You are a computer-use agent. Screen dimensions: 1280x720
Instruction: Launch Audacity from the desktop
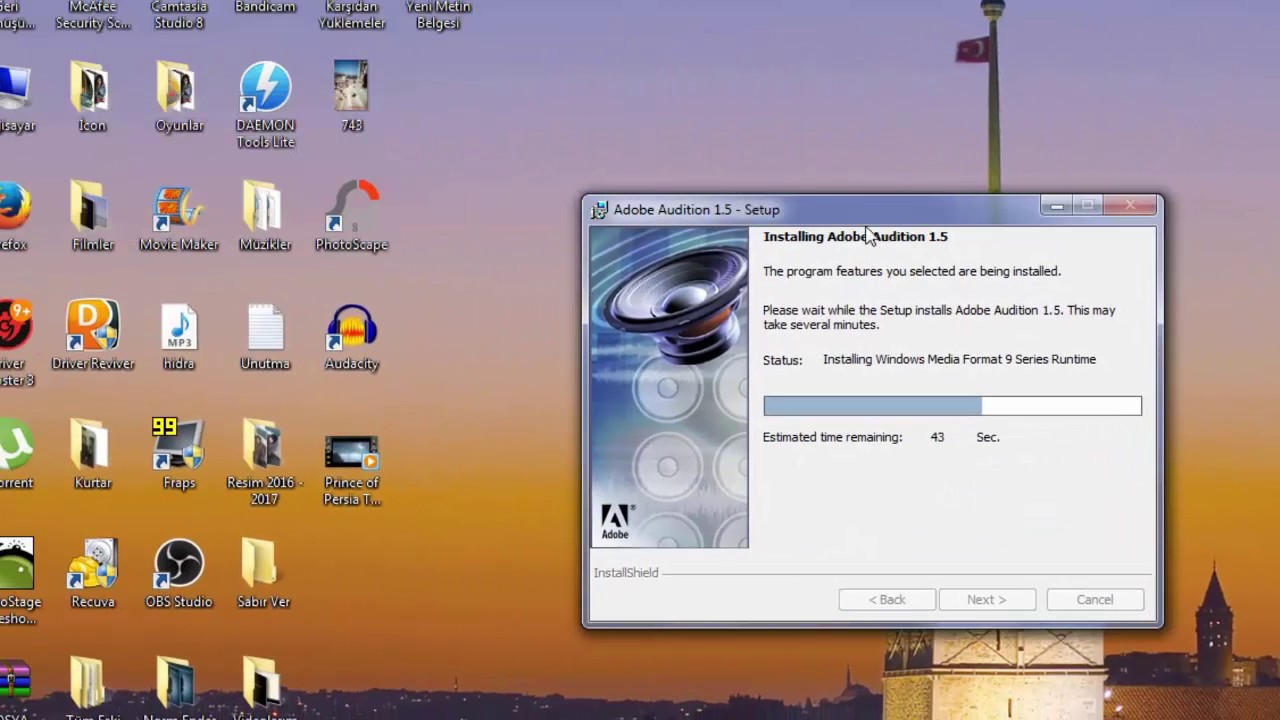(x=351, y=334)
